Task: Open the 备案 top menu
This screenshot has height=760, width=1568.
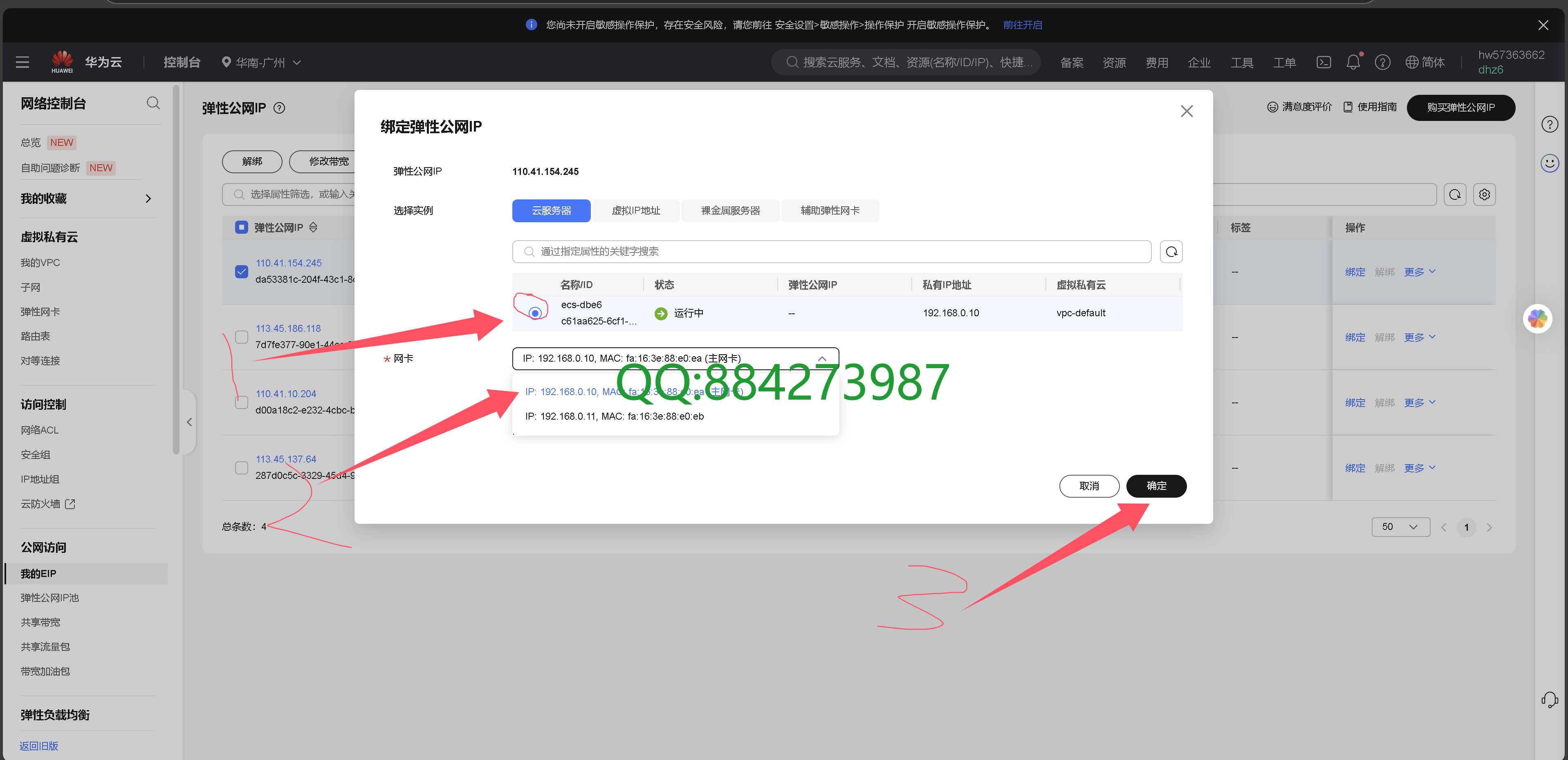Action: pos(1071,62)
